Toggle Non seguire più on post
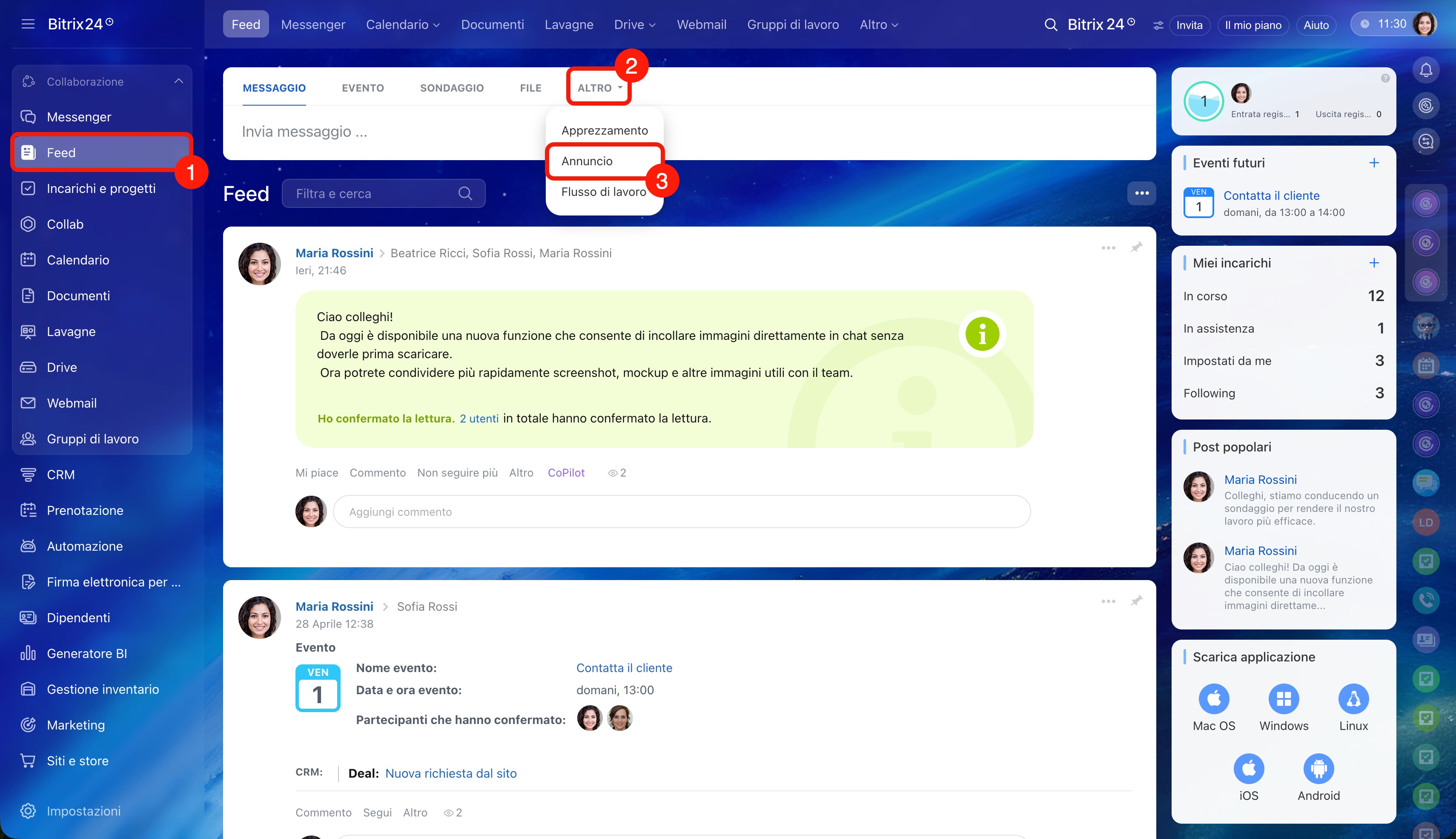 tap(457, 472)
